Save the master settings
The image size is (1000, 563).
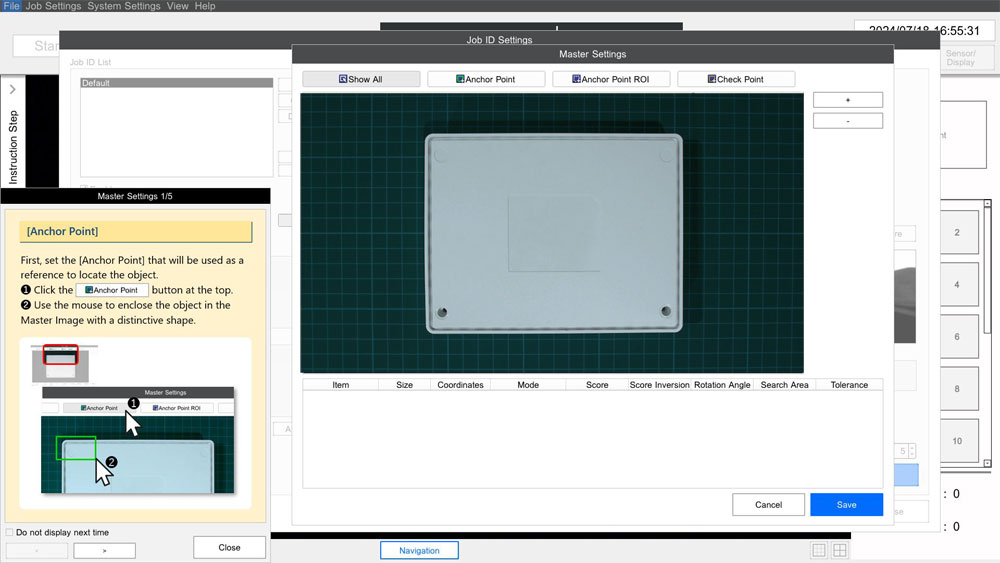(x=846, y=505)
